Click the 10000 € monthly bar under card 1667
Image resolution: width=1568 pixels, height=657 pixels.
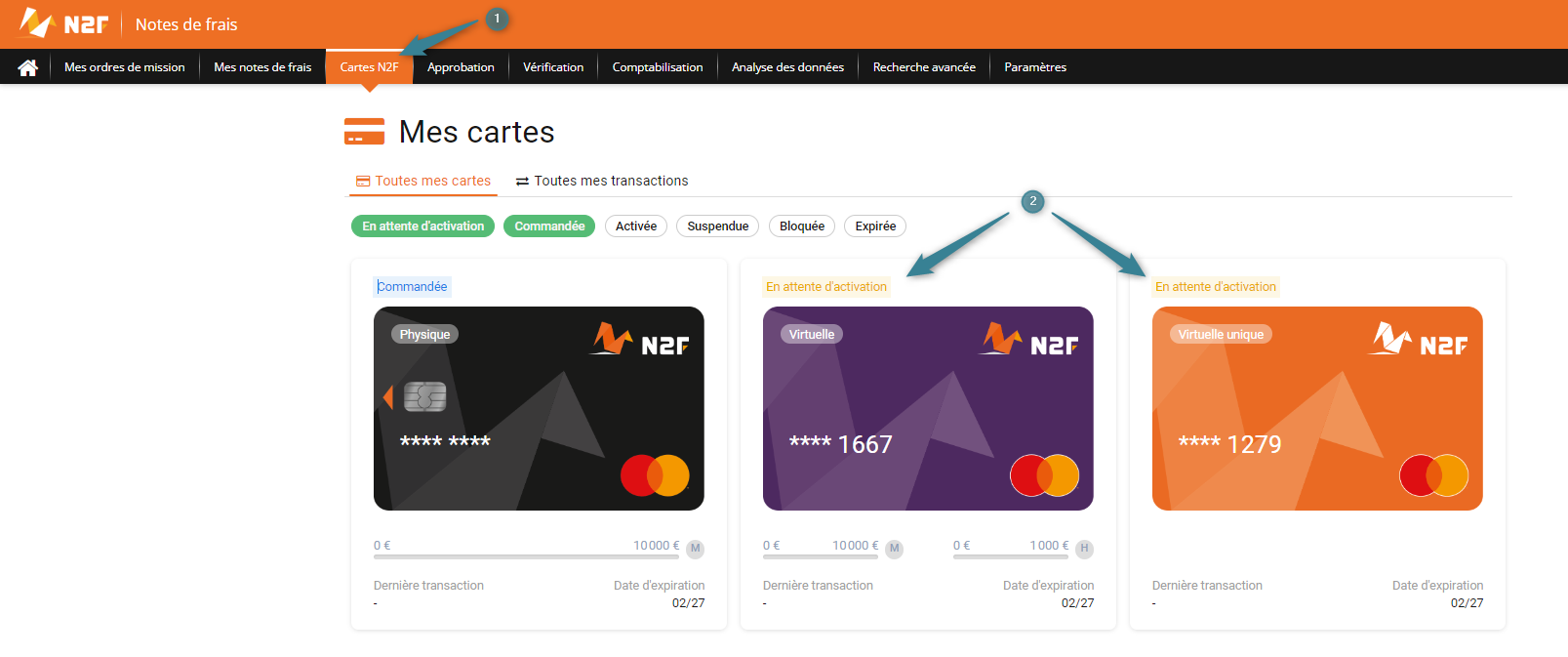coord(821,556)
